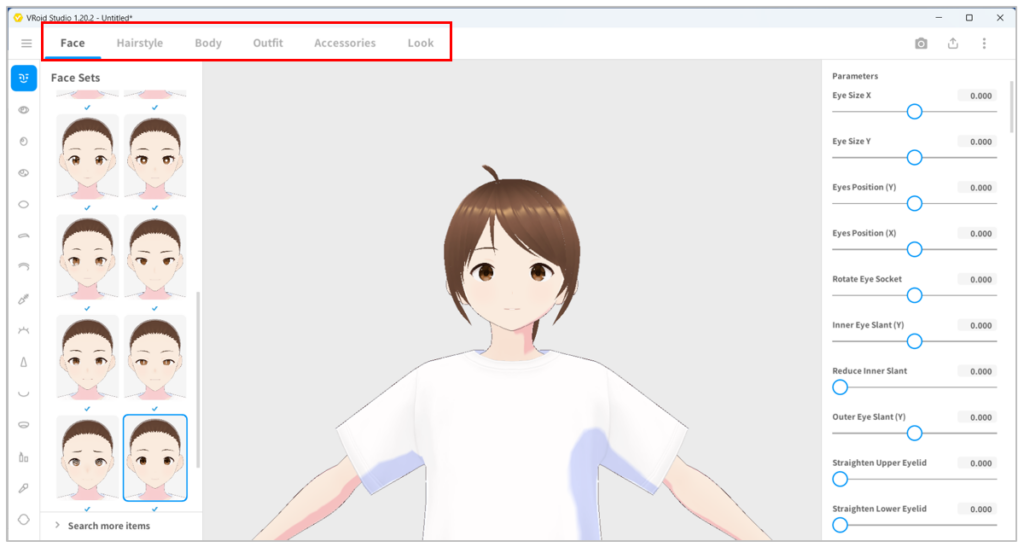Open the three-dot more options menu
Screen dimensions: 1024x547
[984, 43]
